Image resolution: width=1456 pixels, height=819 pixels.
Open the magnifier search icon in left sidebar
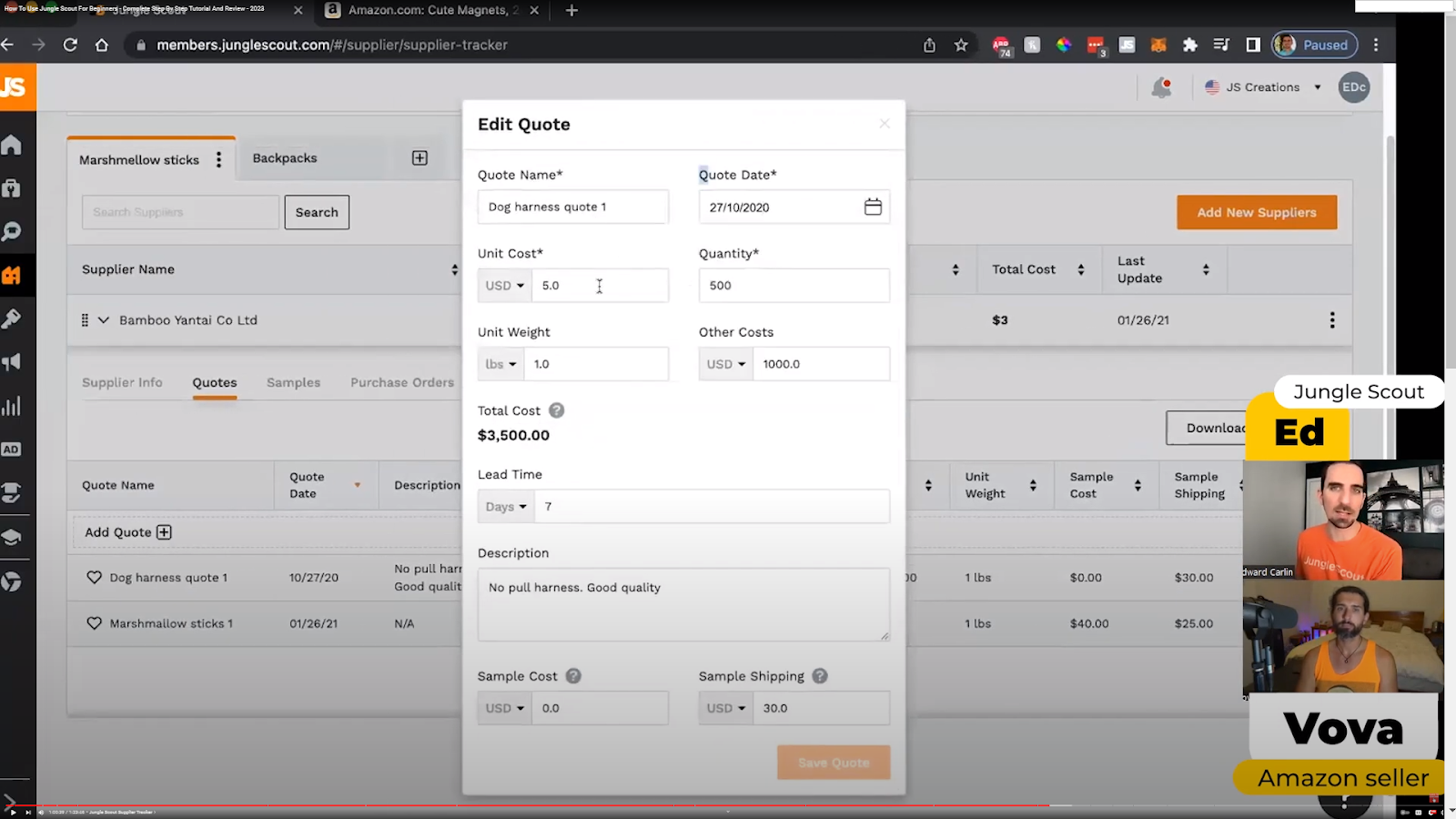coord(12,231)
